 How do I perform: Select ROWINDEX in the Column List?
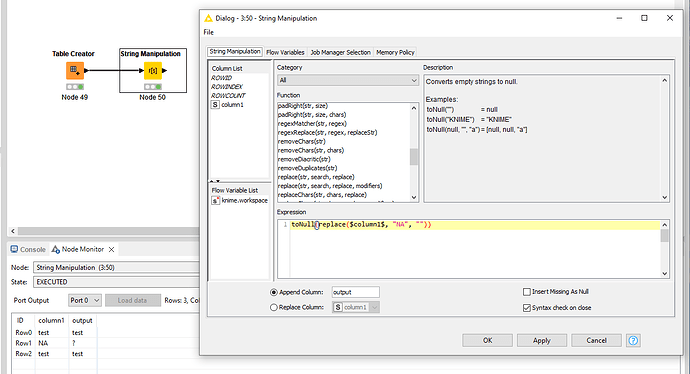(227, 87)
